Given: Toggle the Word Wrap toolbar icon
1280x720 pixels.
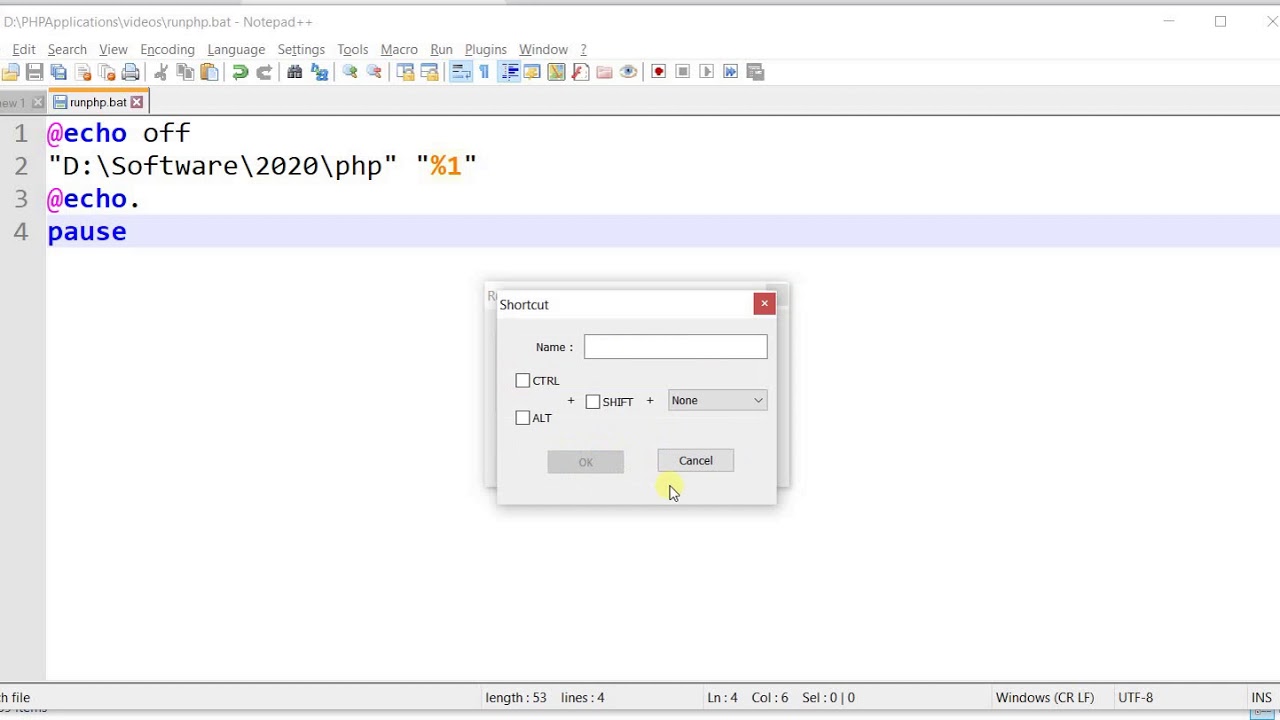Looking at the screenshot, I should (460, 72).
